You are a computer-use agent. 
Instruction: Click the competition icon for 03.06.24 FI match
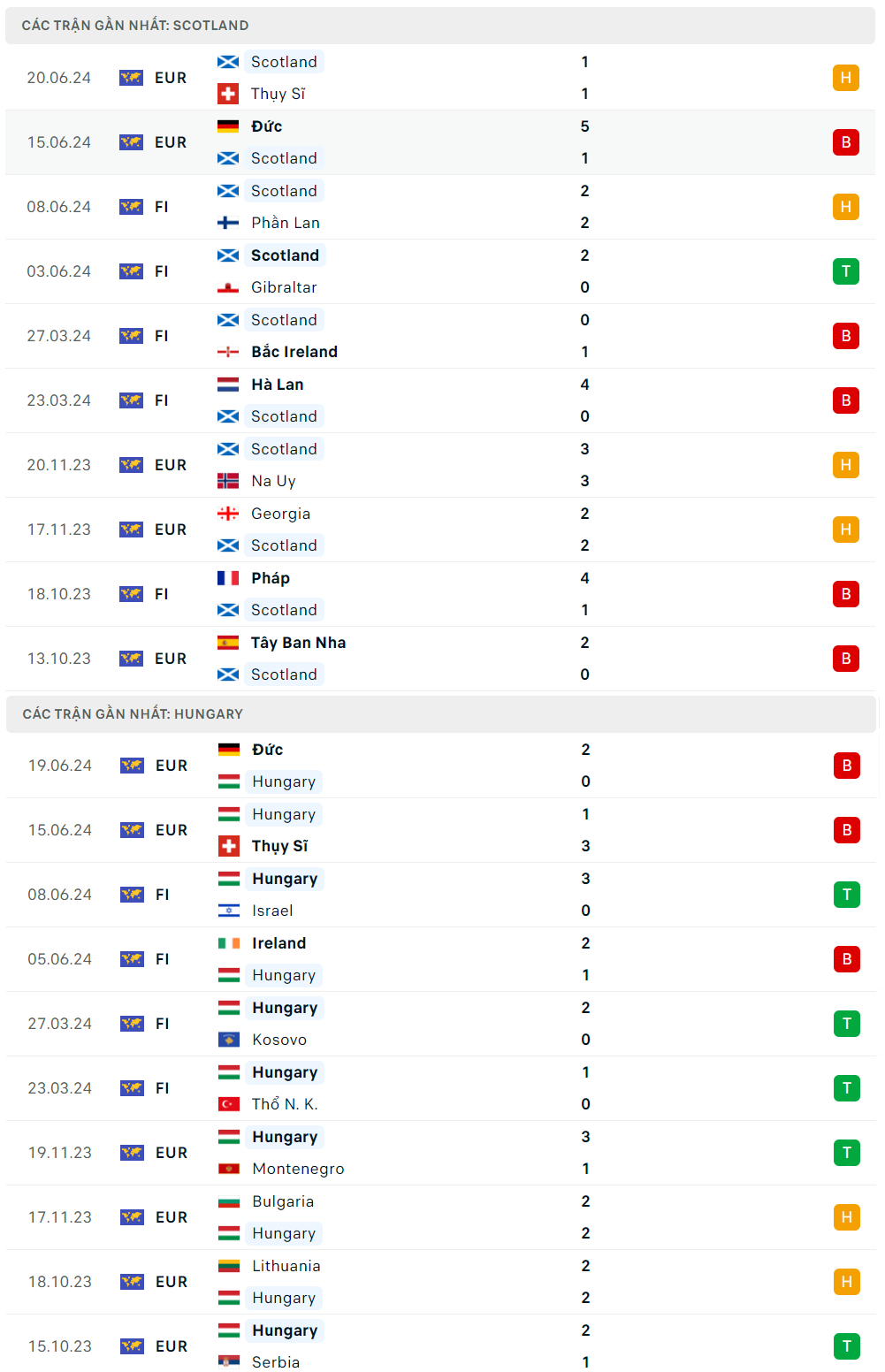point(131,271)
